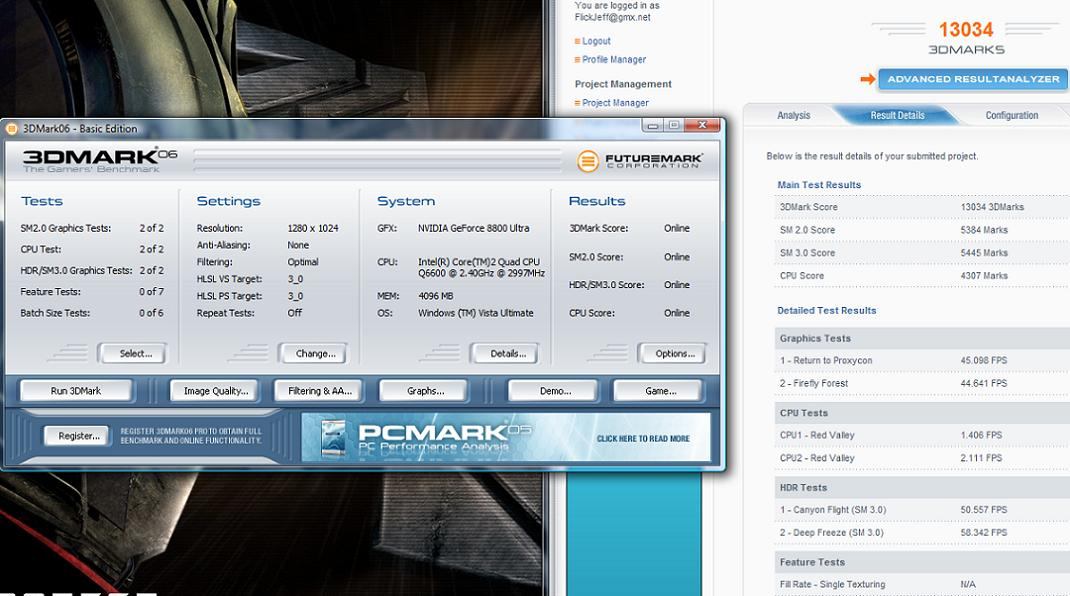Click 'Click here to read more' in banner
This screenshot has width=1070, height=596.
[x=643, y=438]
